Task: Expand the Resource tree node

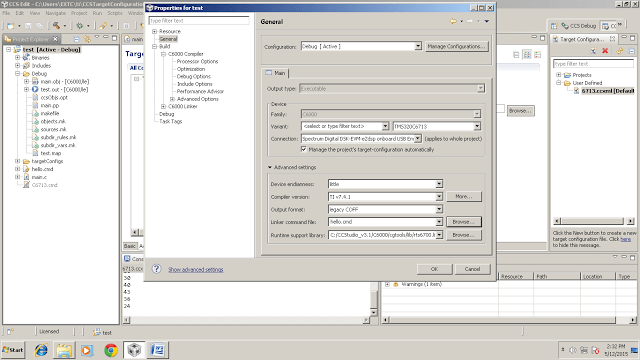Action: pos(155,31)
